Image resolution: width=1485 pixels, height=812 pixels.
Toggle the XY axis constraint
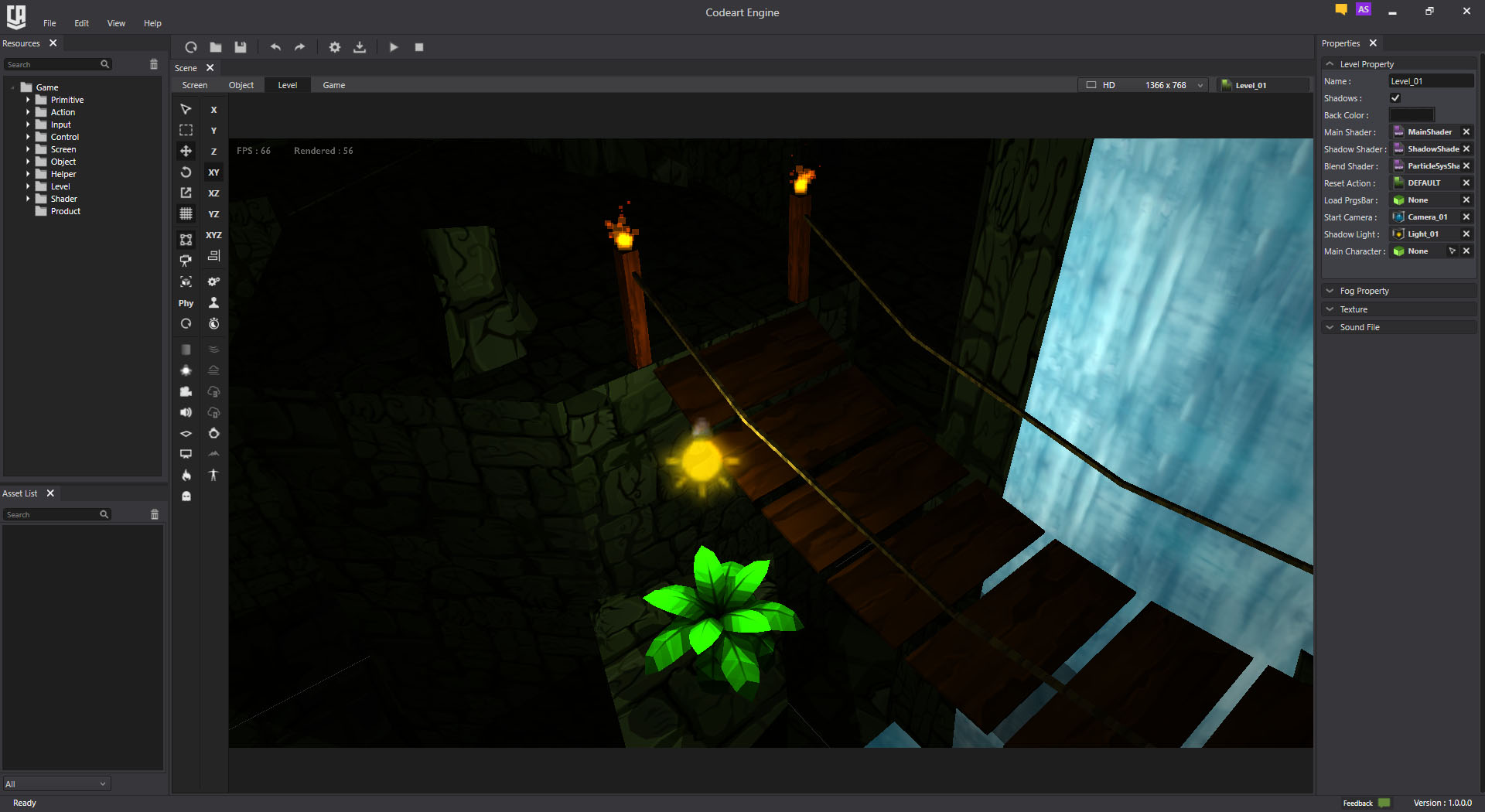point(213,172)
